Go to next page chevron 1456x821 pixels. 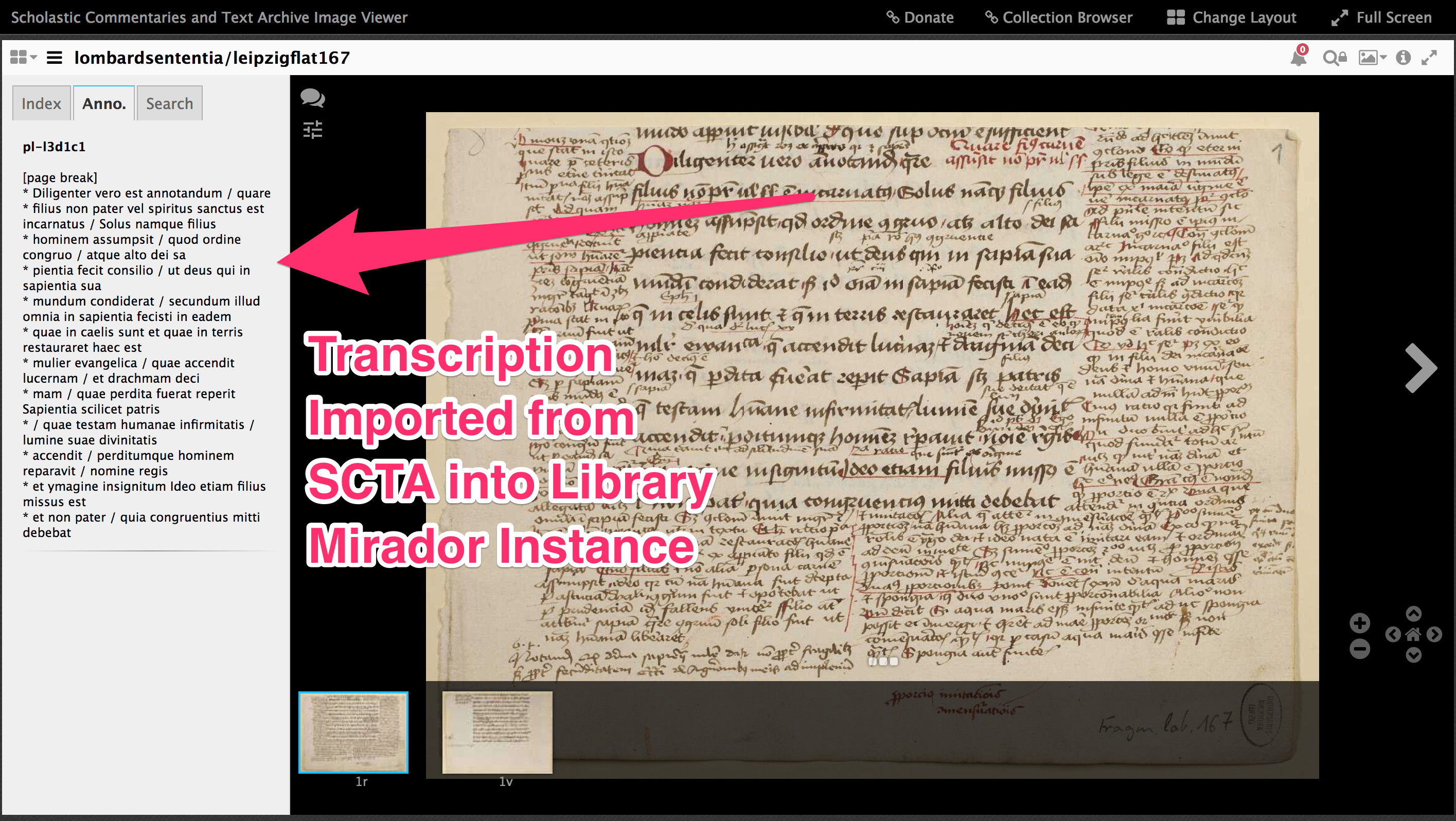click(x=1421, y=368)
